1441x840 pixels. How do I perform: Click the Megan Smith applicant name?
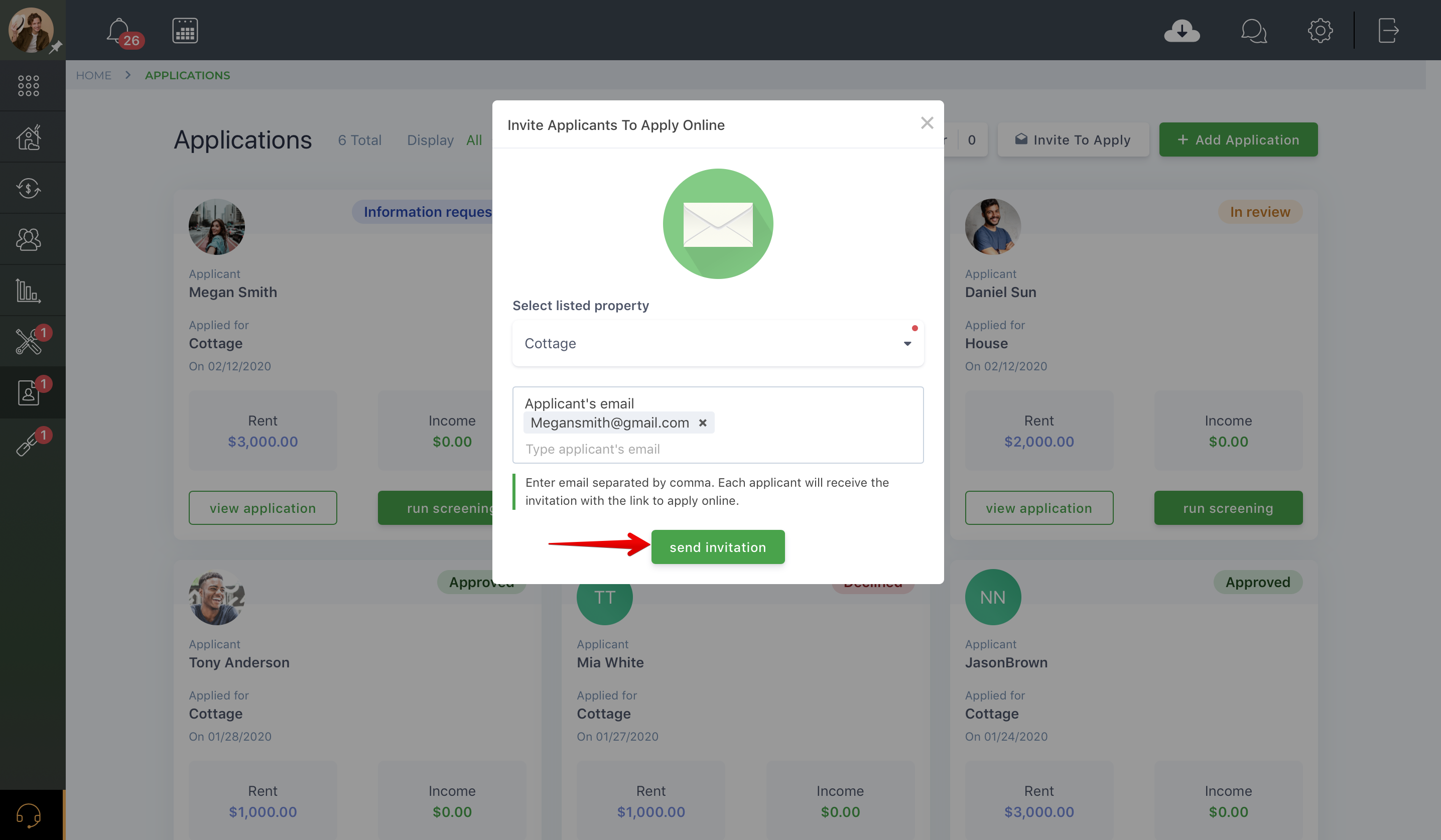coord(233,292)
